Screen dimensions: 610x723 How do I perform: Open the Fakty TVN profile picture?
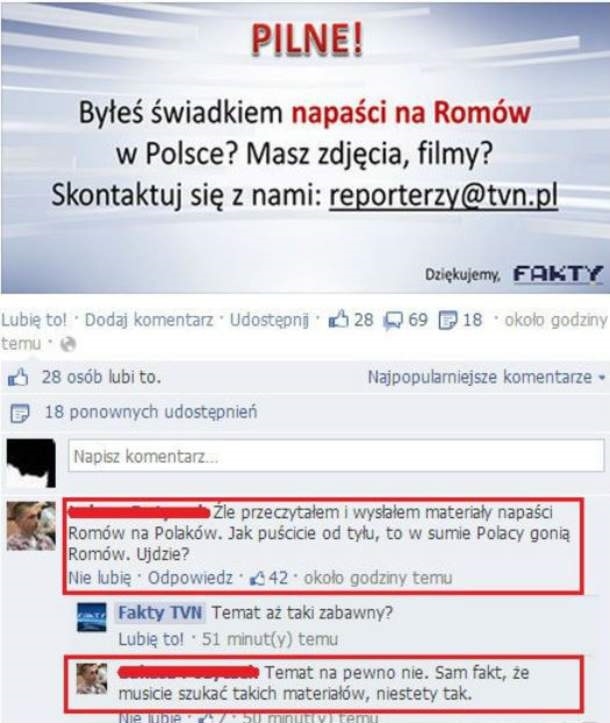coord(91,617)
